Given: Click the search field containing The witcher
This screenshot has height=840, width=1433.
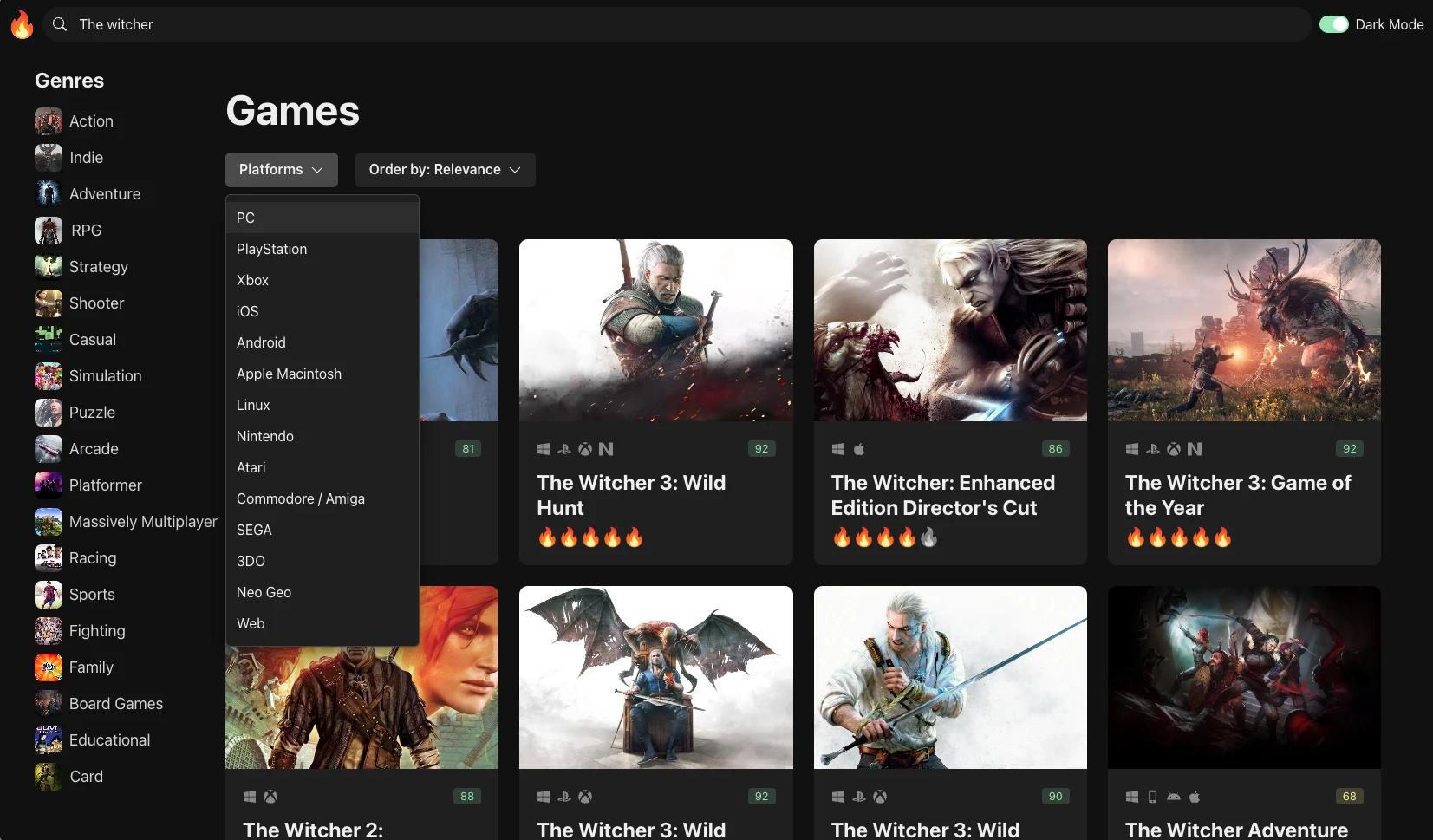Looking at the screenshot, I should coord(676,24).
